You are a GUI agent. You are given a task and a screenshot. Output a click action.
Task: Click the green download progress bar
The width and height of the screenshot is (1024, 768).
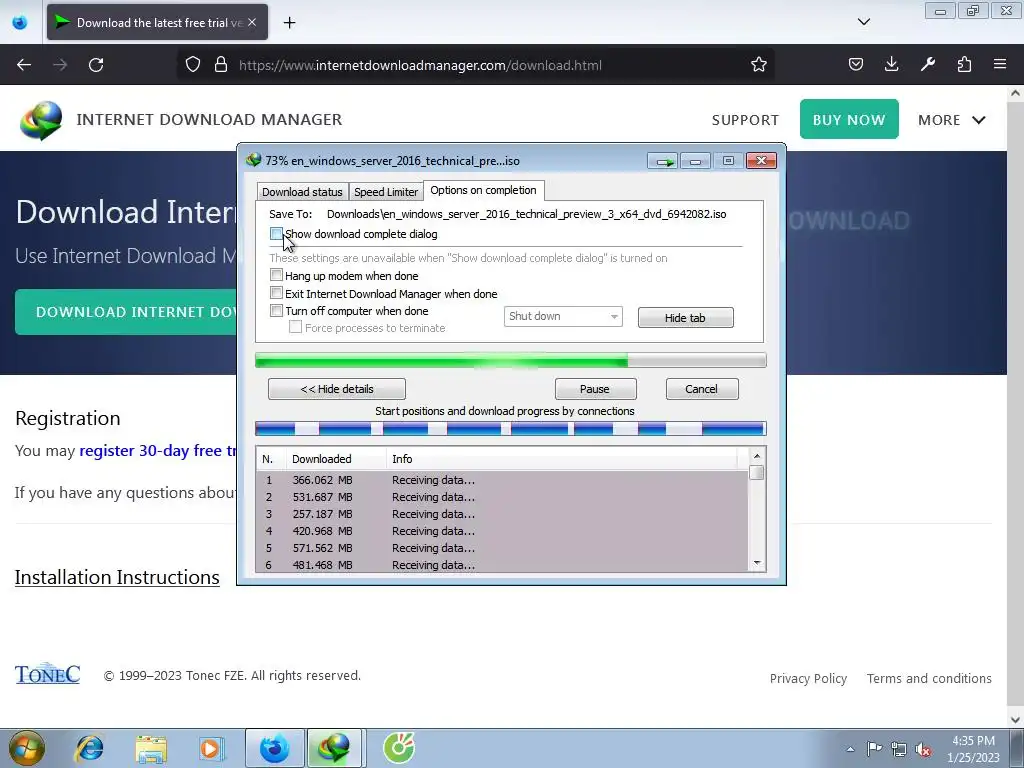510,360
